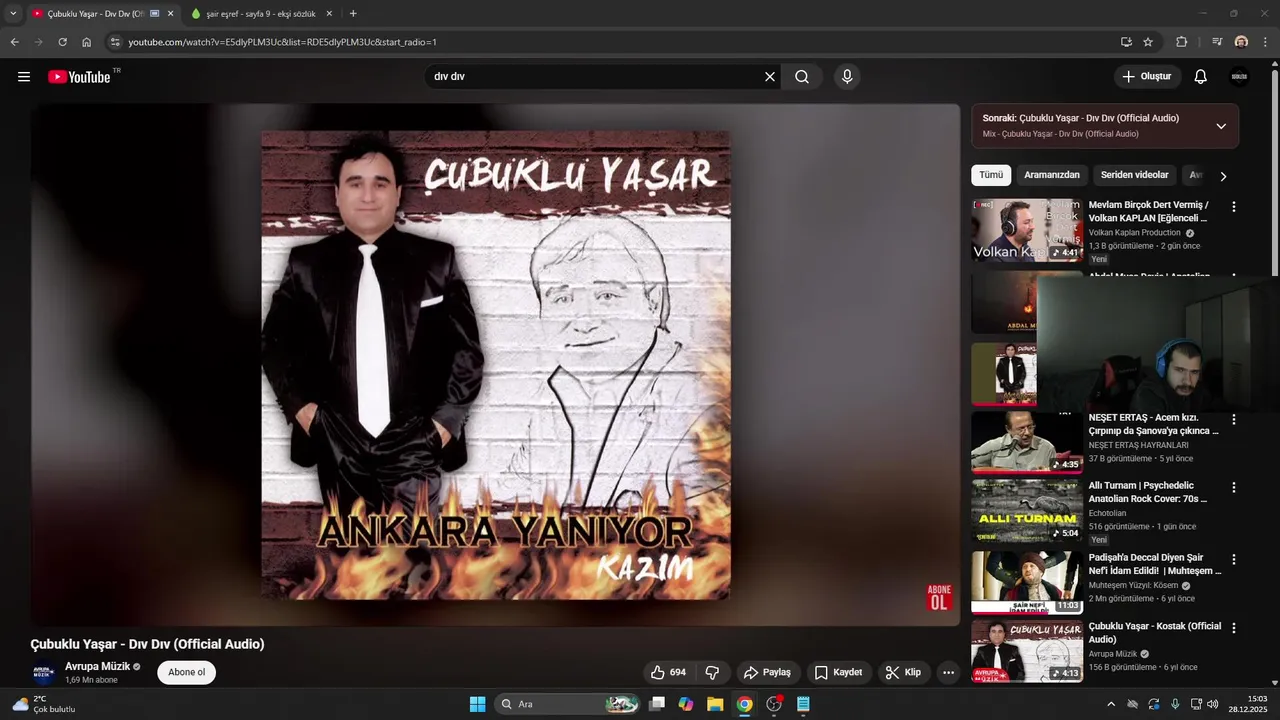The width and height of the screenshot is (1280, 720).
Task: Open options for Mevlam Birçok Dert Vermiş video
Action: tap(1233, 206)
